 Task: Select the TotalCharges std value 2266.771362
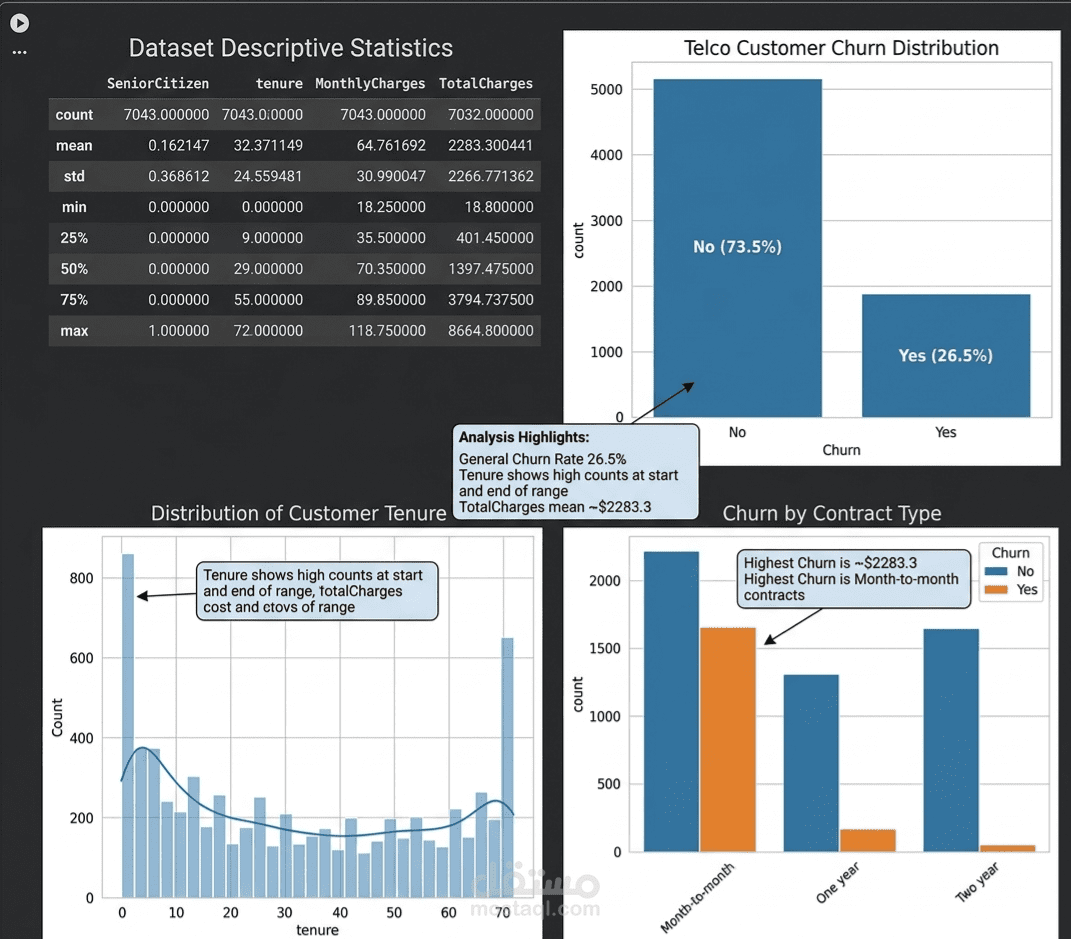coord(490,176)
